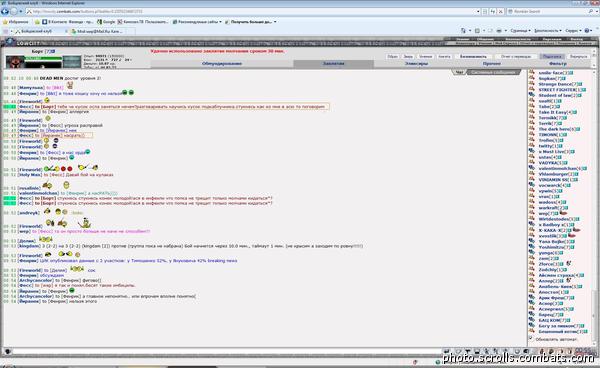The height and width of the screenshot is (368, 600).
Task: Focus the chat message input field
Action: [x=227, y=351]
